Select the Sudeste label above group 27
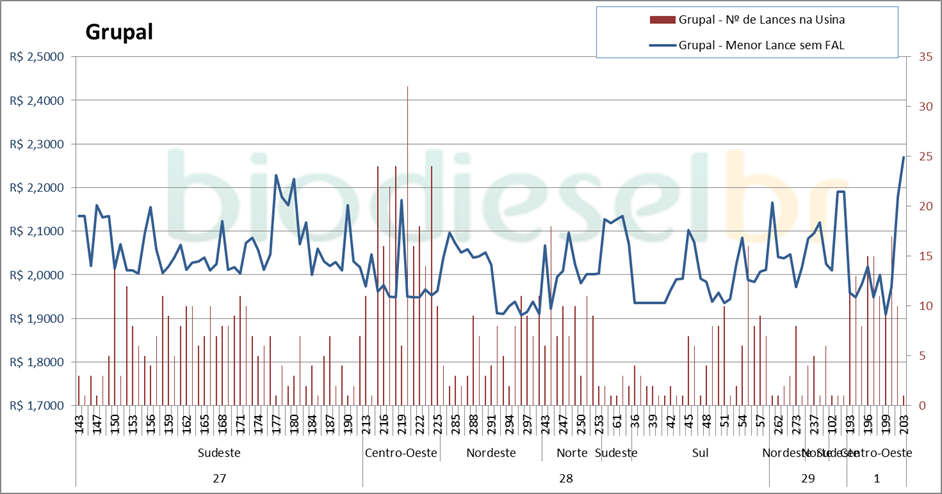Image resolution: width=942 pixels, height=494 pixels. coord(218,453)
